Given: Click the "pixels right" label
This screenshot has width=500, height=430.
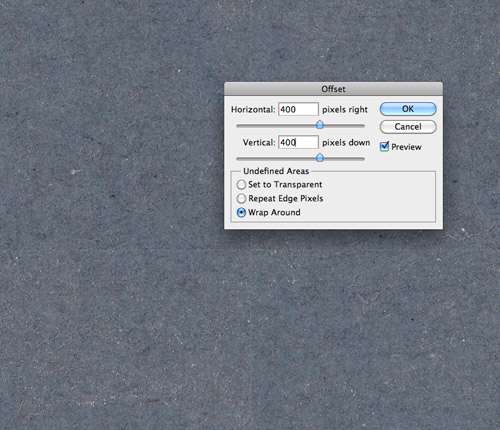Looking at the screenshot, I should coord(345,110).
